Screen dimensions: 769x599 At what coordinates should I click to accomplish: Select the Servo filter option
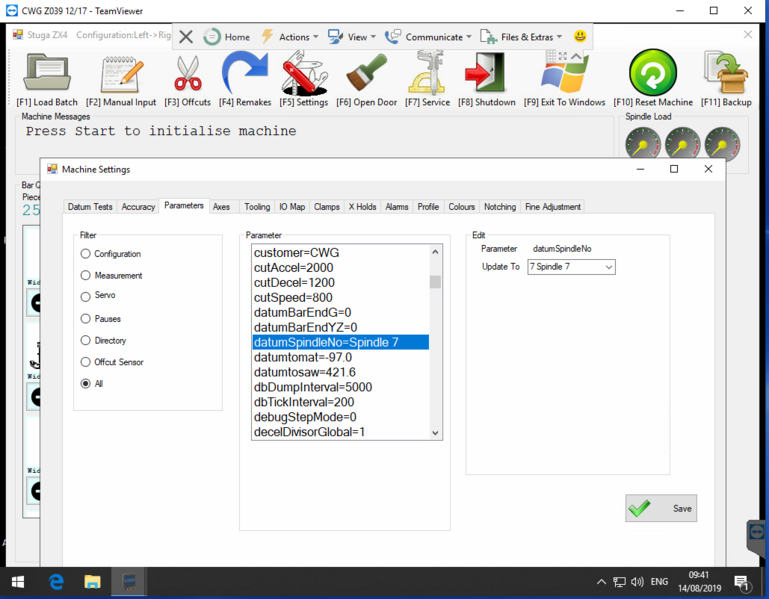[x=86, y=296]
